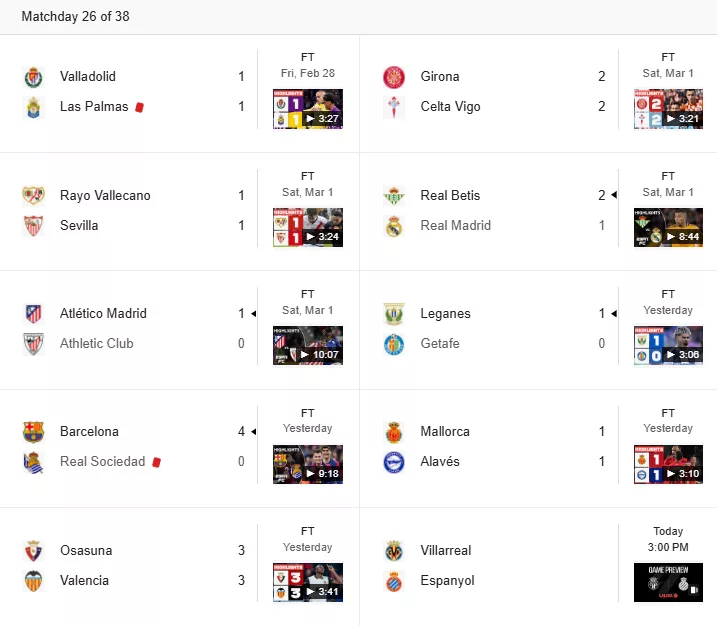Click the Villarreal club crest icon
The image size is (717, 625).
tap(394, 551)
